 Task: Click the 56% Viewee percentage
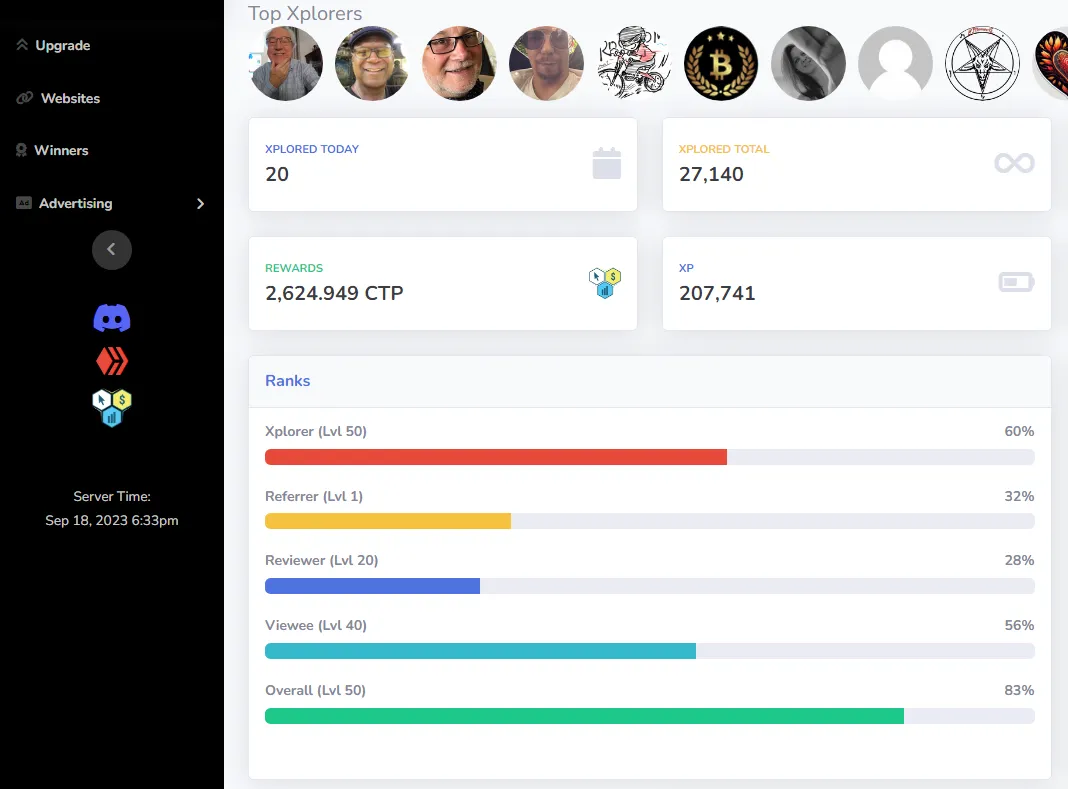pos(1019,625)
